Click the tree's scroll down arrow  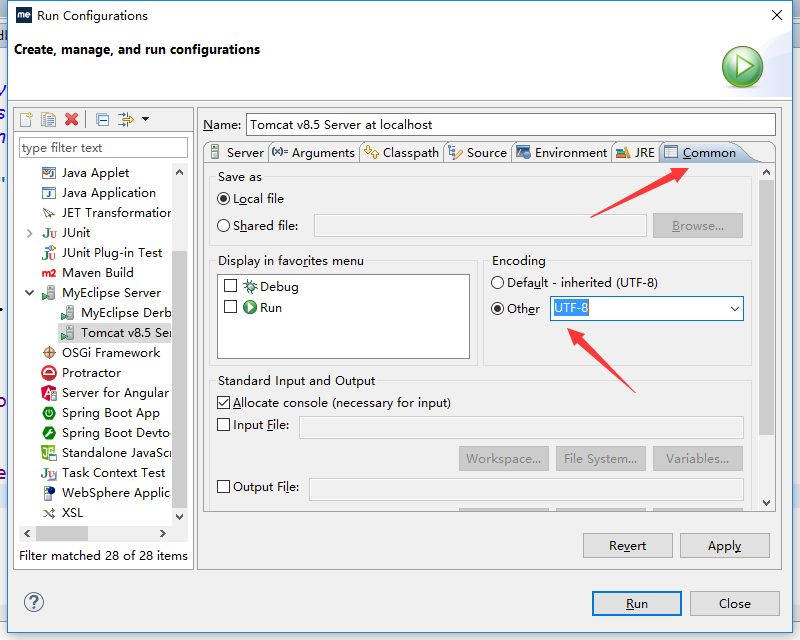click(x=180, y=516)
